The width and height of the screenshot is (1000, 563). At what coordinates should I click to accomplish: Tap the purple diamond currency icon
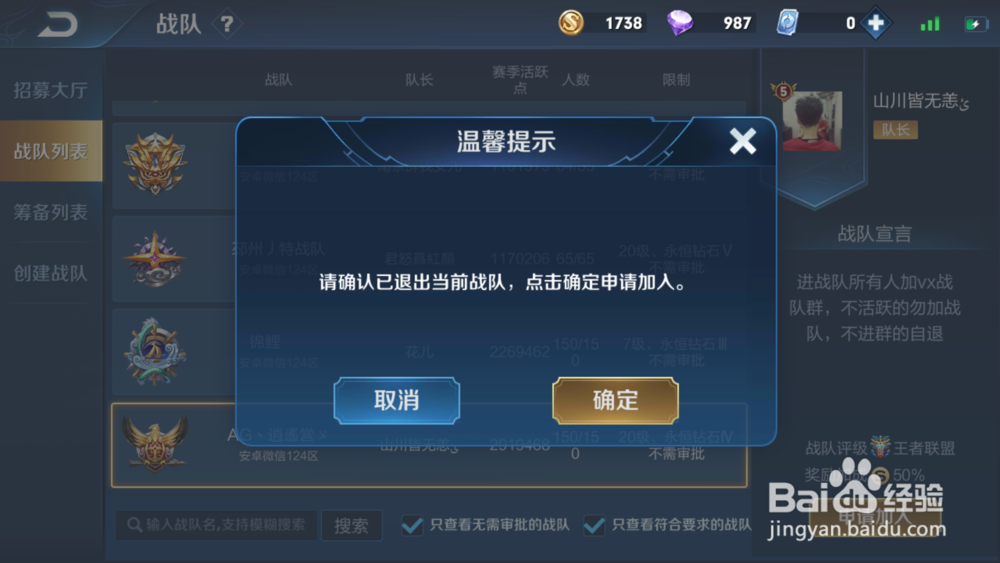click(x=680, y=24)
